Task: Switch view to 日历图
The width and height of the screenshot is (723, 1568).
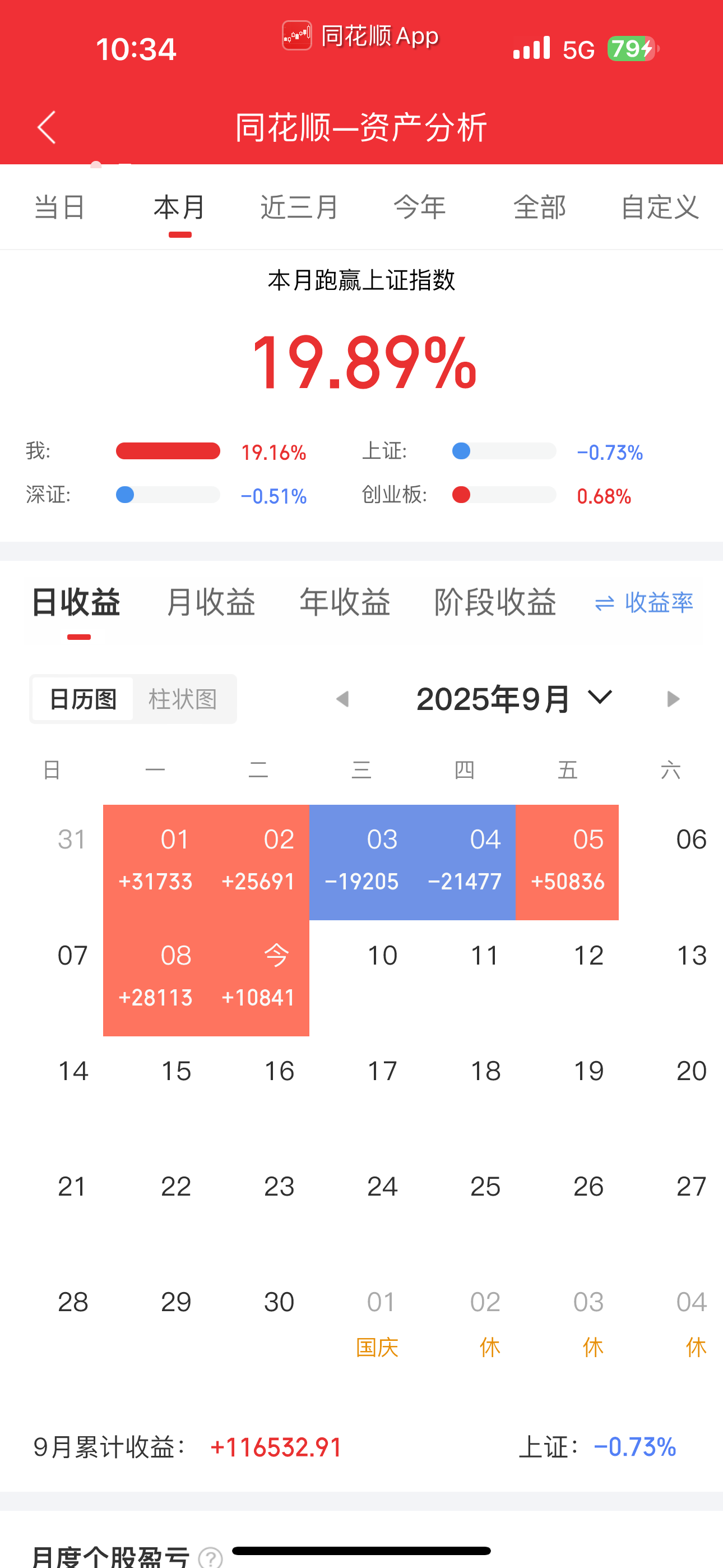Action: (83, 699)
